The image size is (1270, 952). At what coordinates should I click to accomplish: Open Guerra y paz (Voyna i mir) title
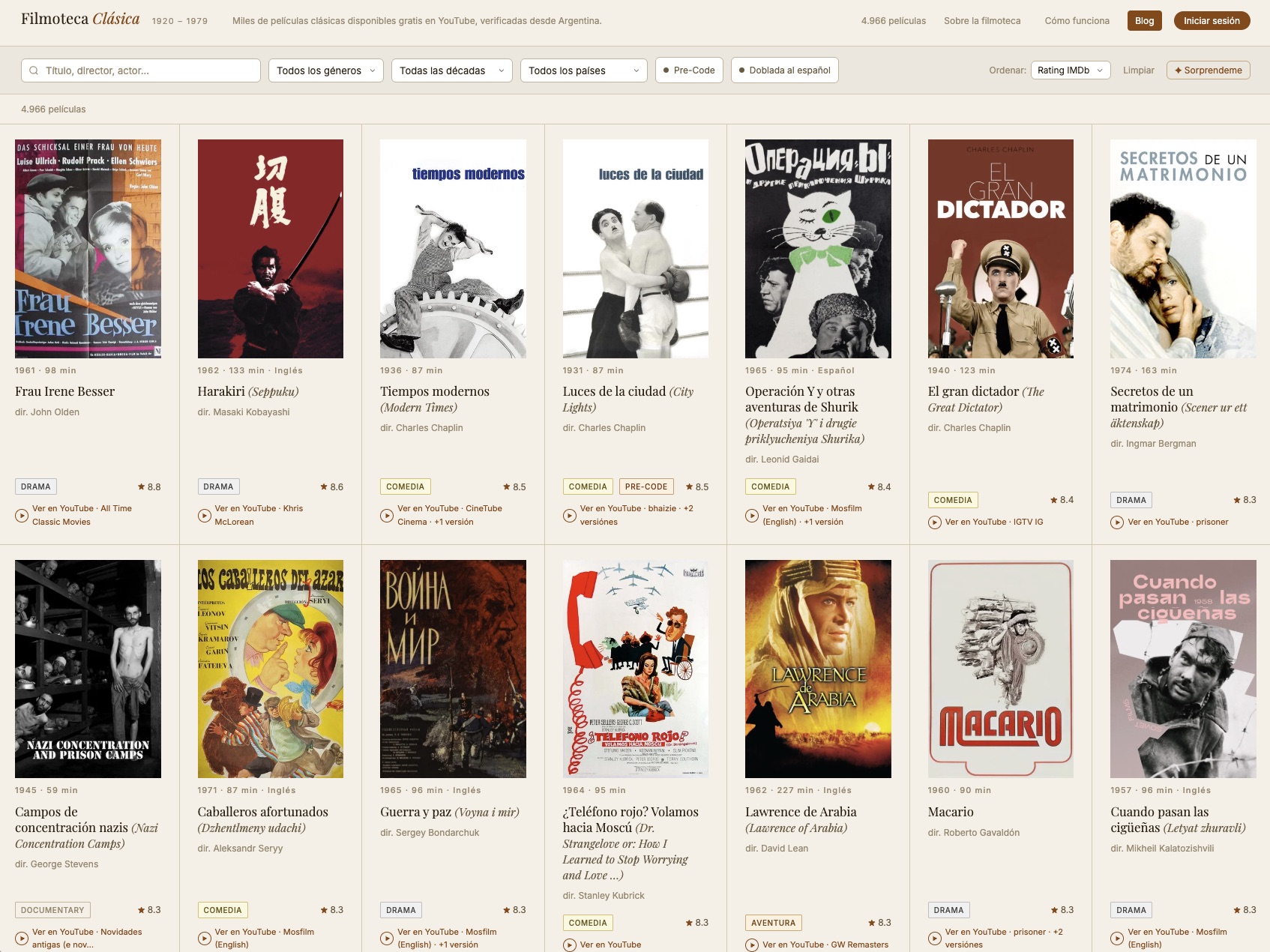point(450,812)
